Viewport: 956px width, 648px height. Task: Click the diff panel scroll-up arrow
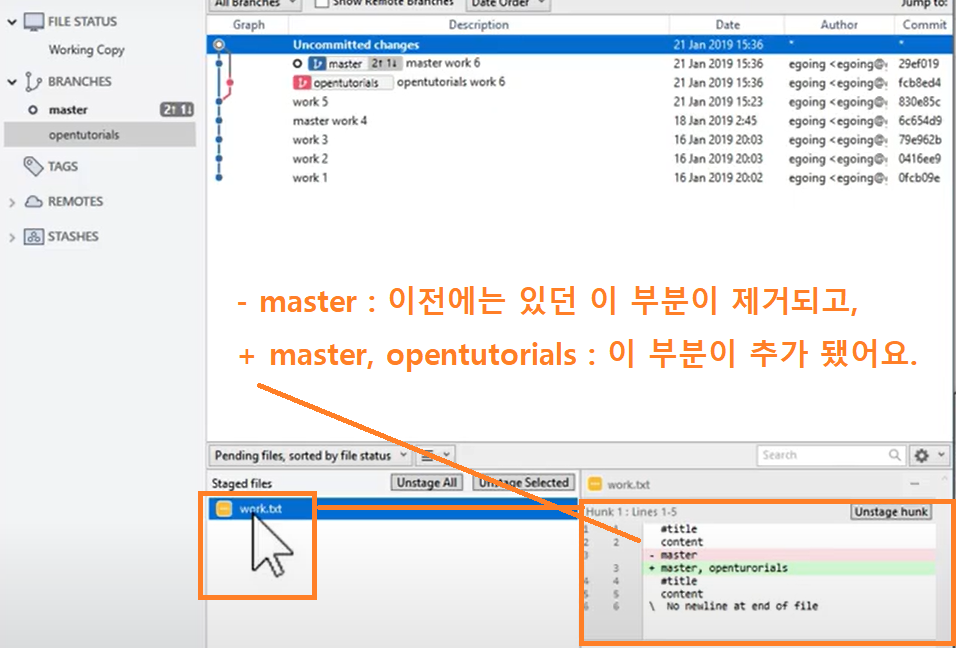point(946,479)
